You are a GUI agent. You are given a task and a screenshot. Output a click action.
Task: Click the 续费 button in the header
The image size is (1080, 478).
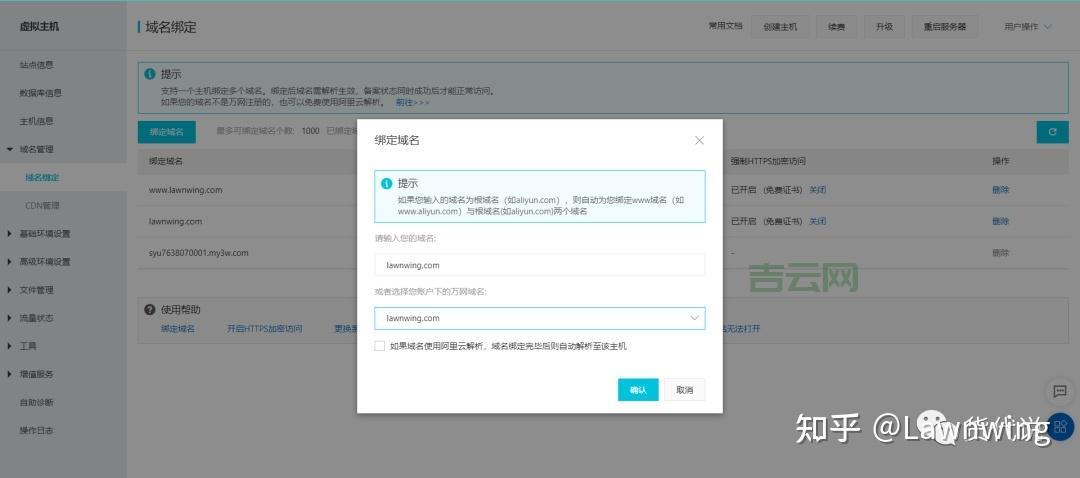pos(837,27)
